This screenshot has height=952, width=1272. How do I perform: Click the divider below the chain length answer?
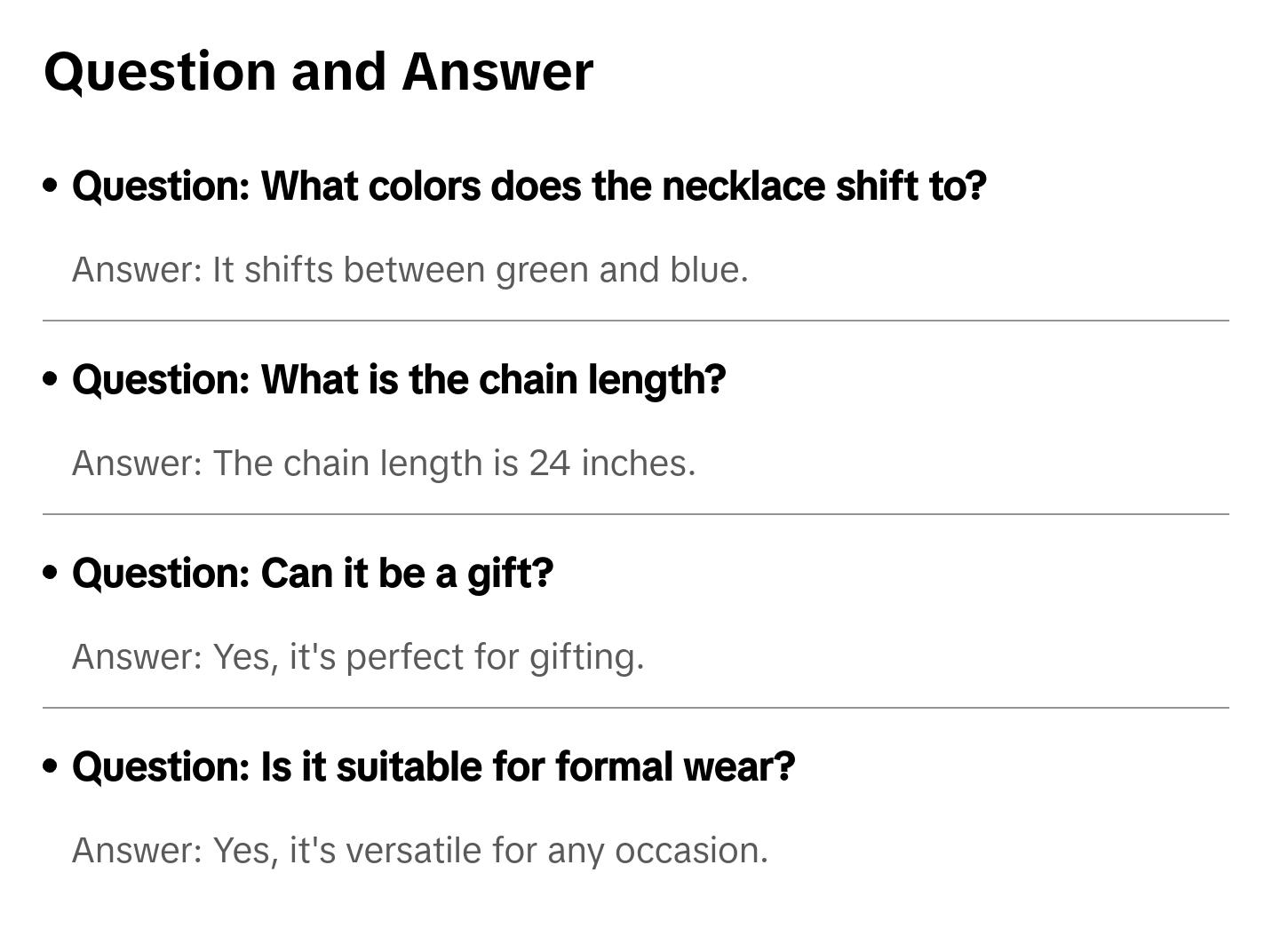click(636, 514)
